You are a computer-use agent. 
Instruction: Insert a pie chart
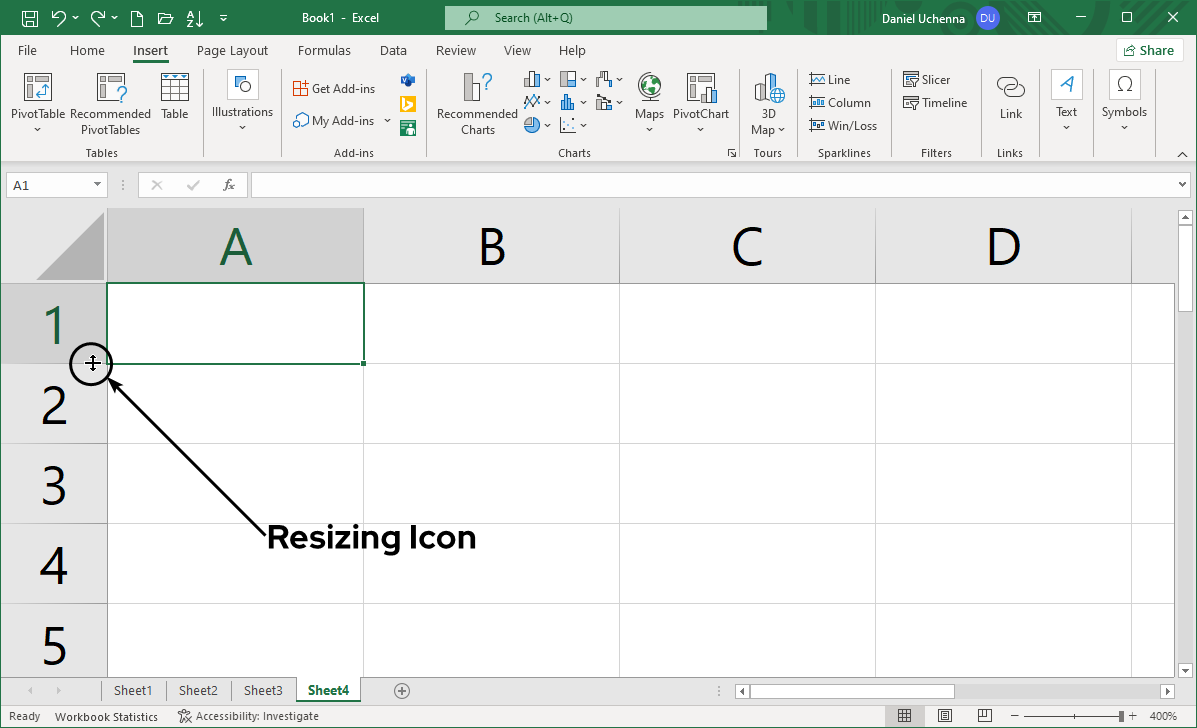point(532,124)
